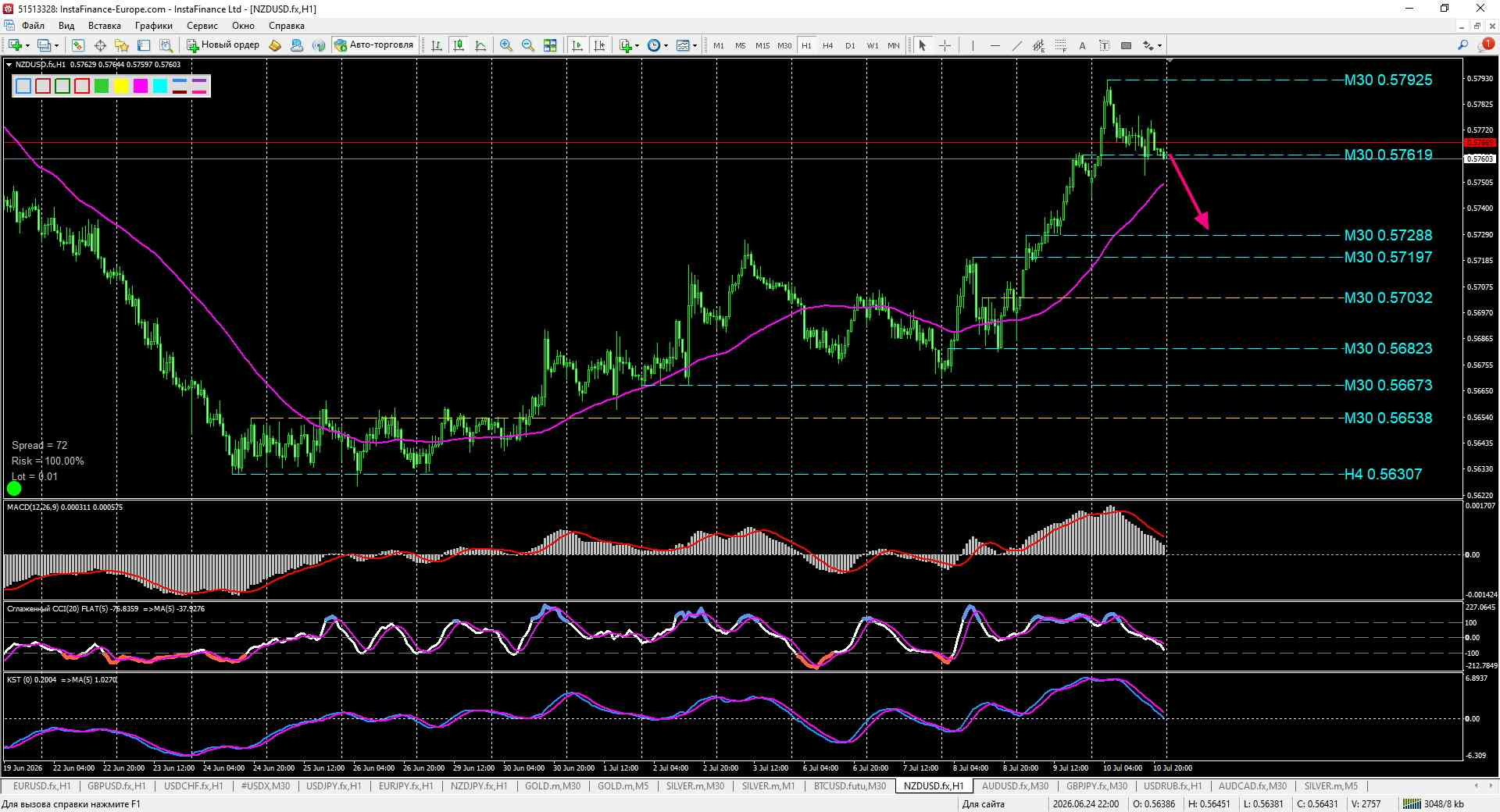The height and width of the screenshot is (812, 1500).
Task: Click the magenta color swatch
Action: tap(141, 86)
